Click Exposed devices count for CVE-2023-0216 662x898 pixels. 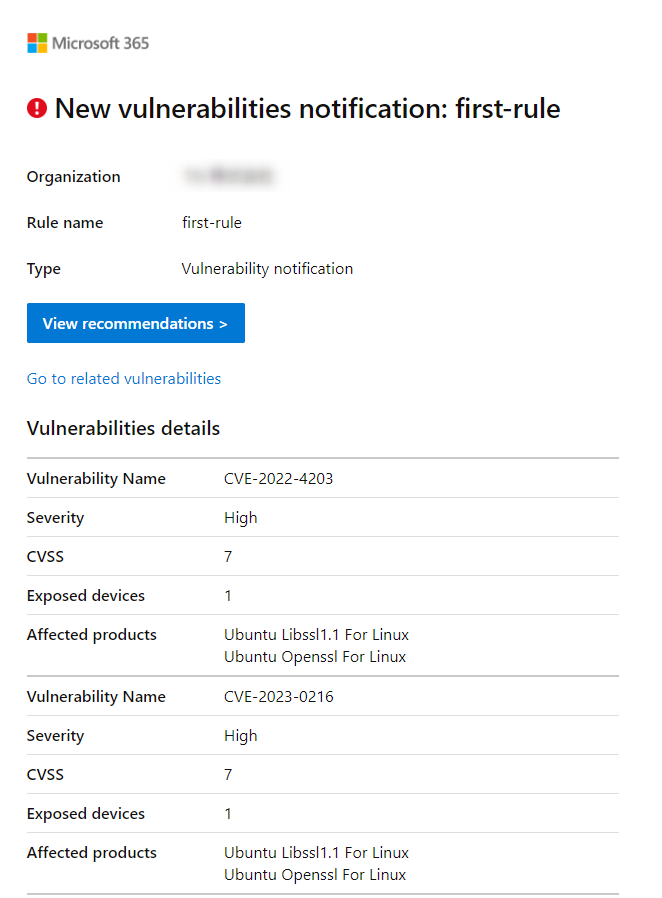point(228,813)
